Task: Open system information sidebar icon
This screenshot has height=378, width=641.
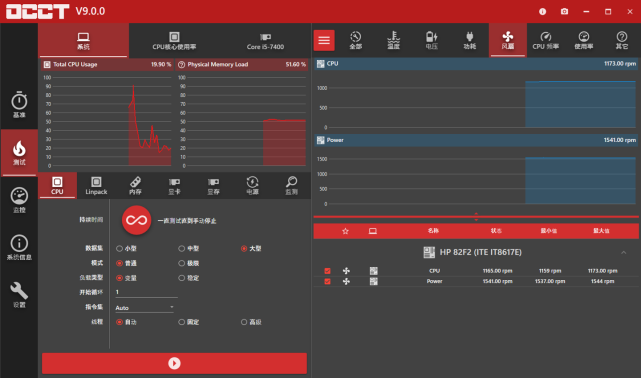Action: 19,248
